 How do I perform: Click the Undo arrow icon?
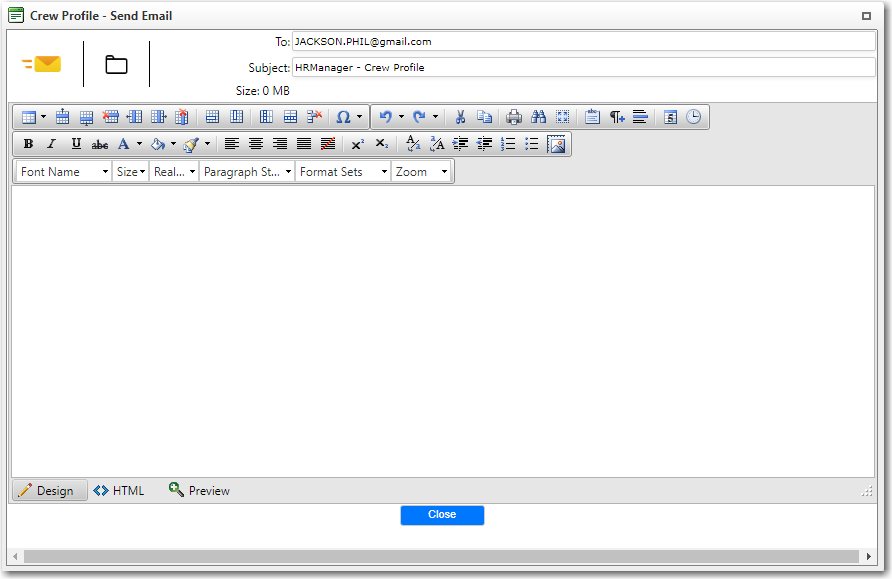(x=385, y=117)
